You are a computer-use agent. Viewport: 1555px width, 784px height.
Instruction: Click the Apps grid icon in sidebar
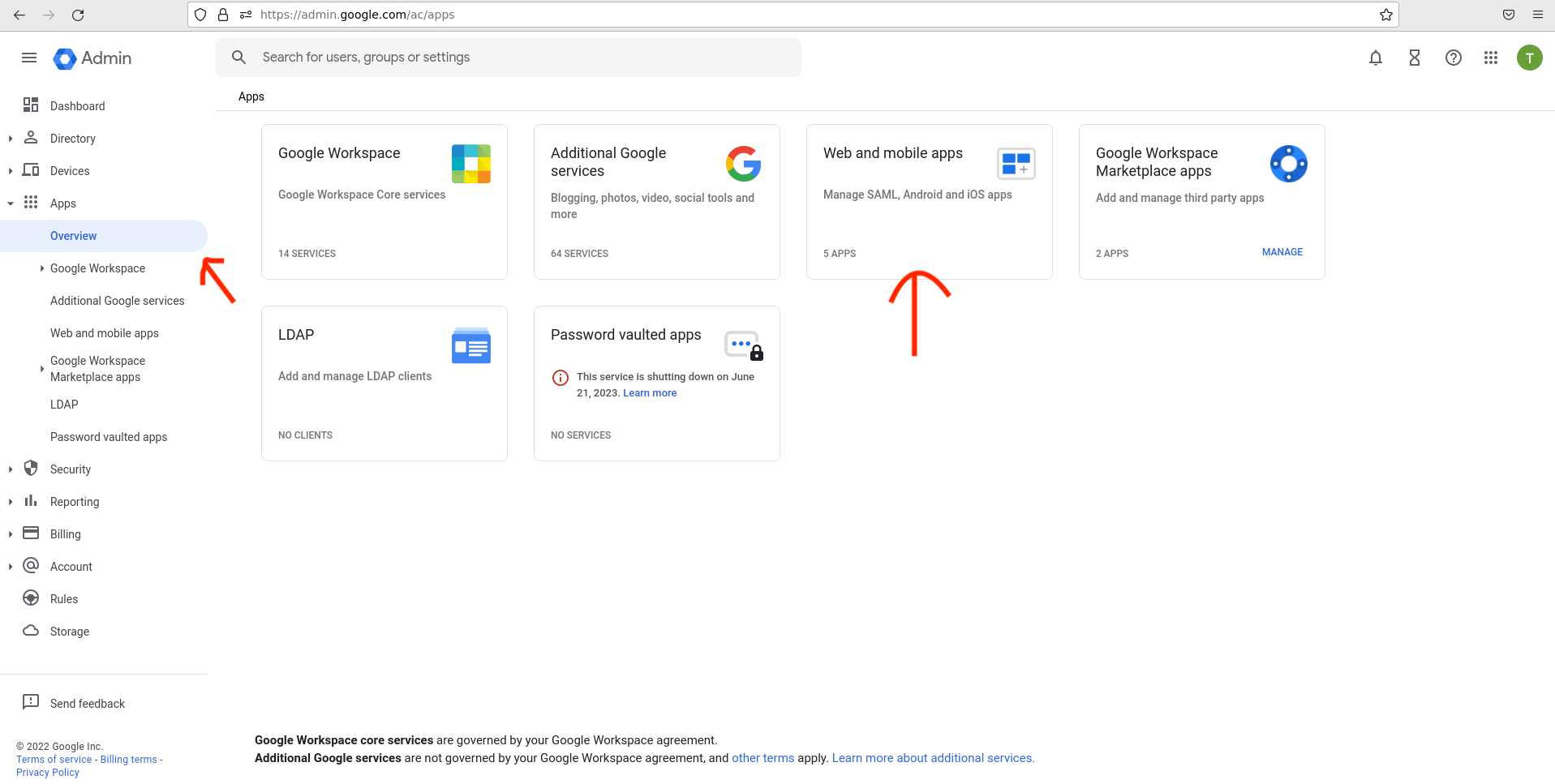(31, 202)
